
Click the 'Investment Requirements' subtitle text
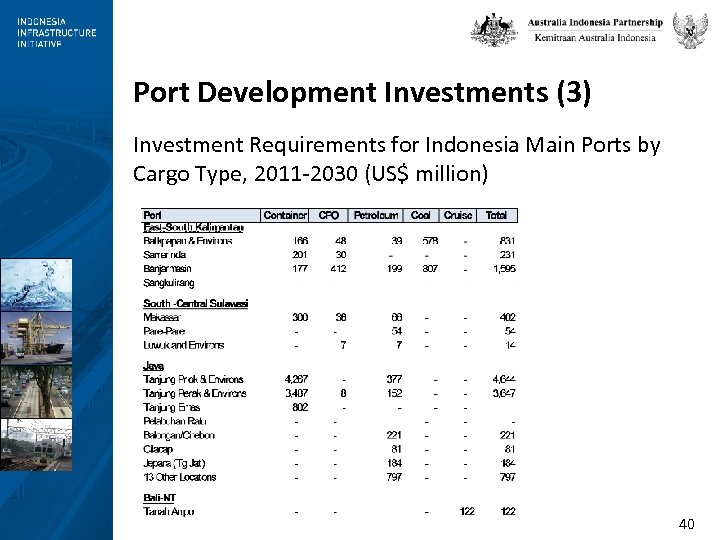click(397, 159)
